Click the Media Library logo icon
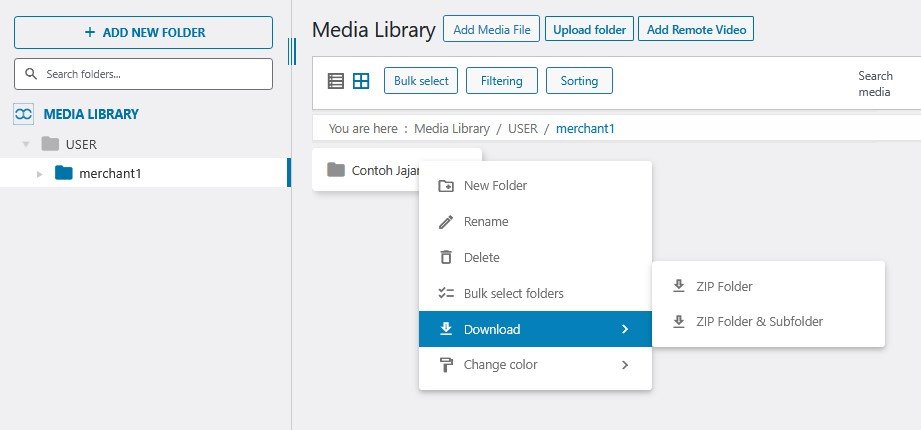This screenshot has height=430, width=921. pos(24,114)
